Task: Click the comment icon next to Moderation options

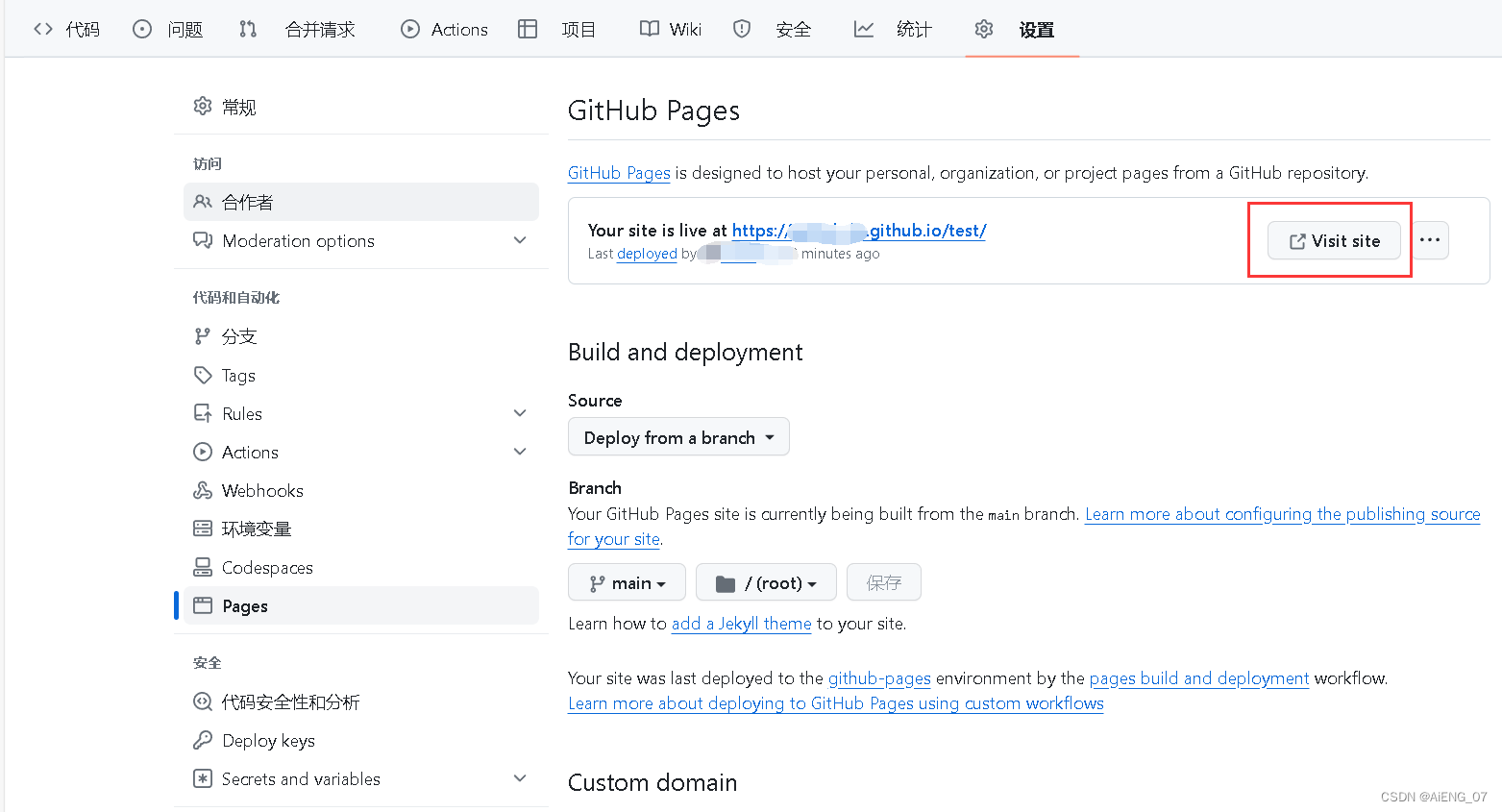Action: click(x=203, y=240)
